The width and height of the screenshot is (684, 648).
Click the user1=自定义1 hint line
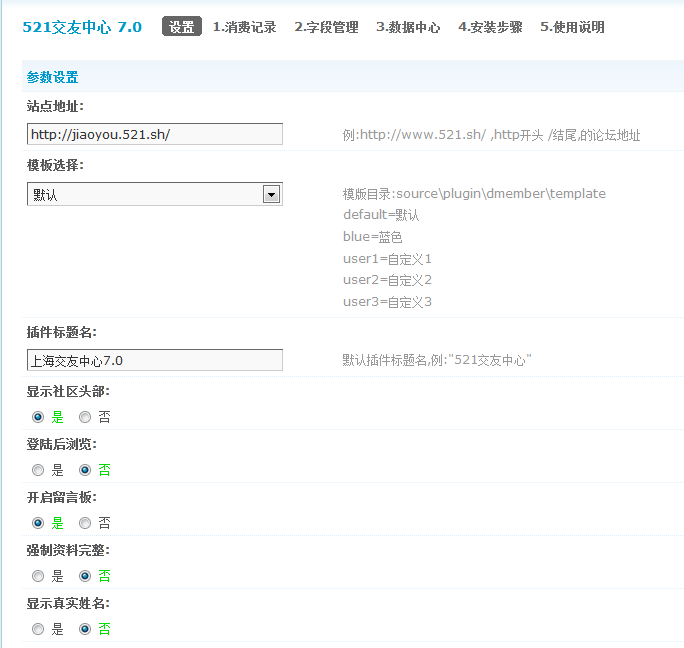[387, 259]
